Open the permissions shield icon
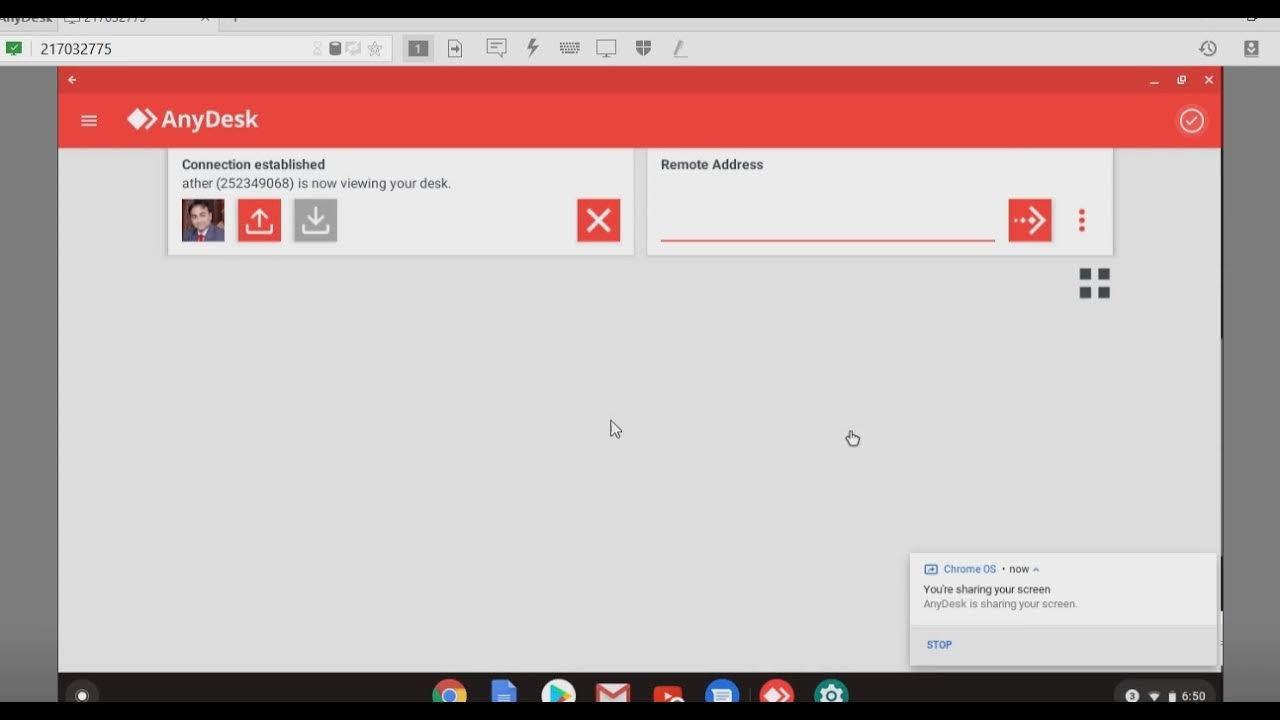This screenshot has height=720, width=1280. (642, 48)
